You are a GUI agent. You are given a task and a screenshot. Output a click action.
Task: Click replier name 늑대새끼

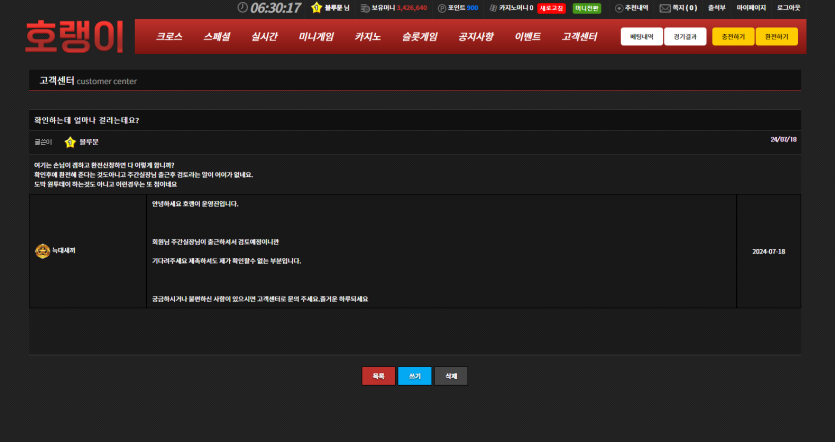pos(64,250)
